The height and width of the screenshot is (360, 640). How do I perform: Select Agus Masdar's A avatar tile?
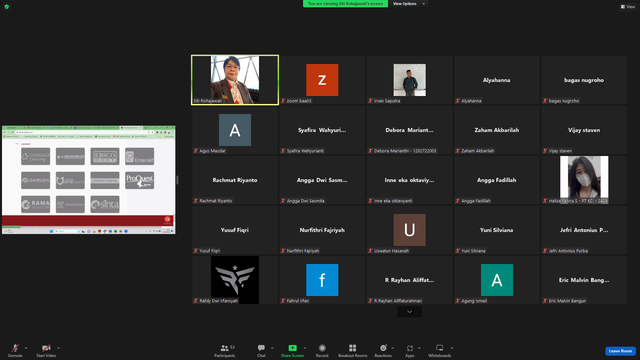pos(235,130)
